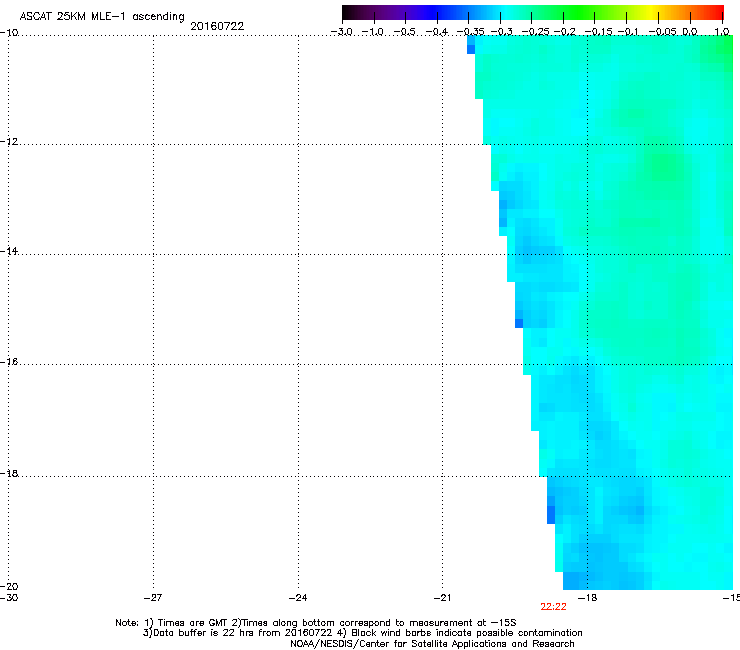Click the -0.4 label on the color scale
This screenshot has height=650, width=740.
coord(437,32)
